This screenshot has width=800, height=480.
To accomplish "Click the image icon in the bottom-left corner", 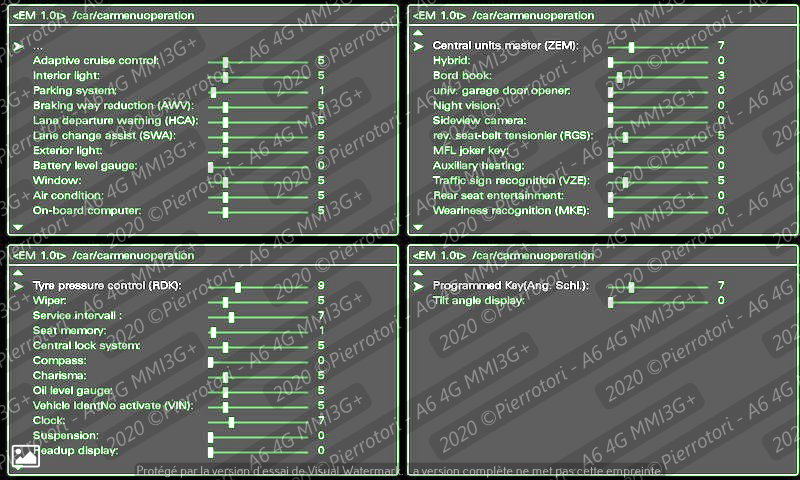I will point(25,457).
